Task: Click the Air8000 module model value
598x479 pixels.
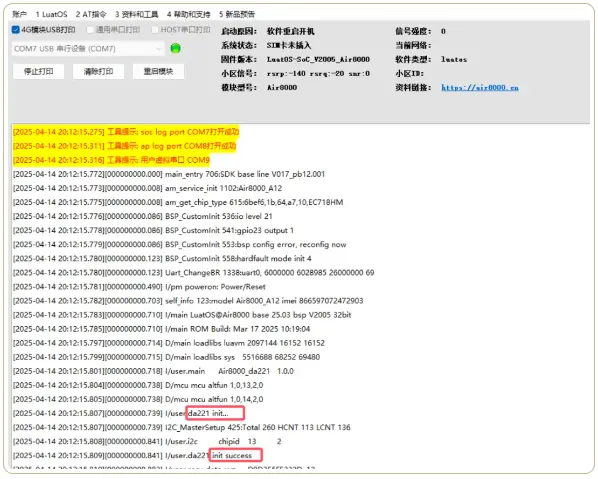Action: pos(282,88)
